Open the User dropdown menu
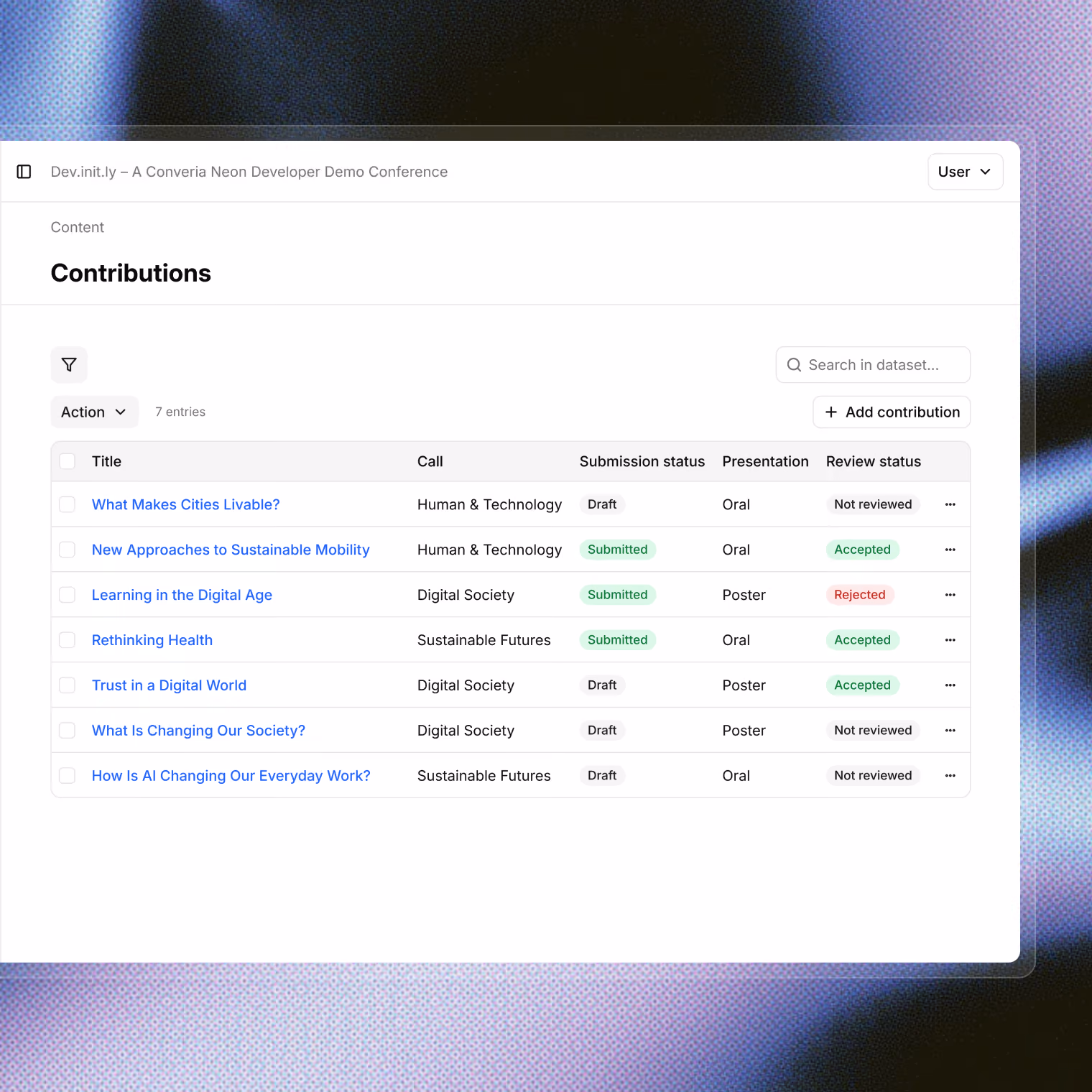This screenshot has width=1092, height=1092. 965,172
